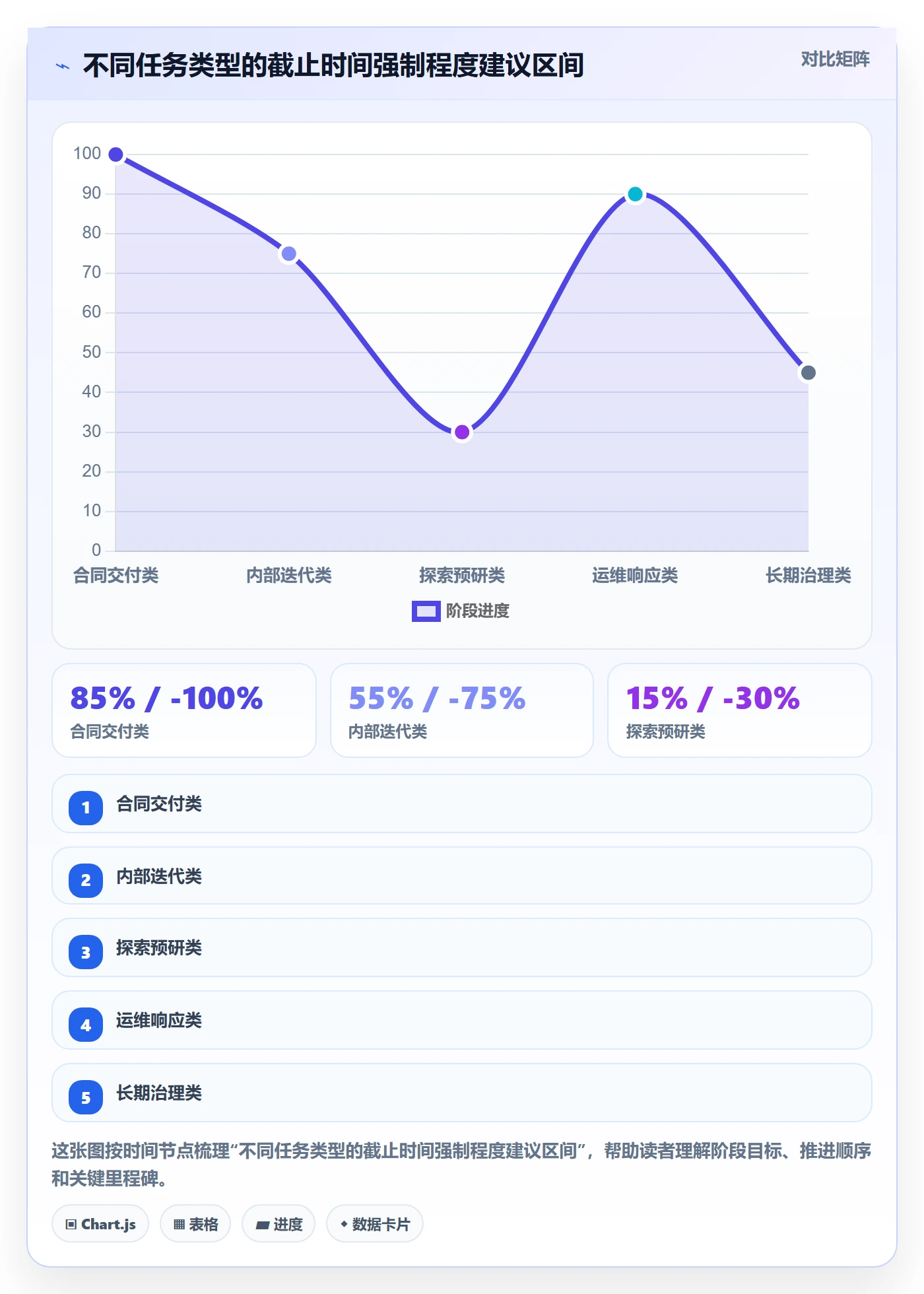This screenshot has width=924, height=1294.
Task: Click the Chart.js tag
Action: coord(100,1224)
